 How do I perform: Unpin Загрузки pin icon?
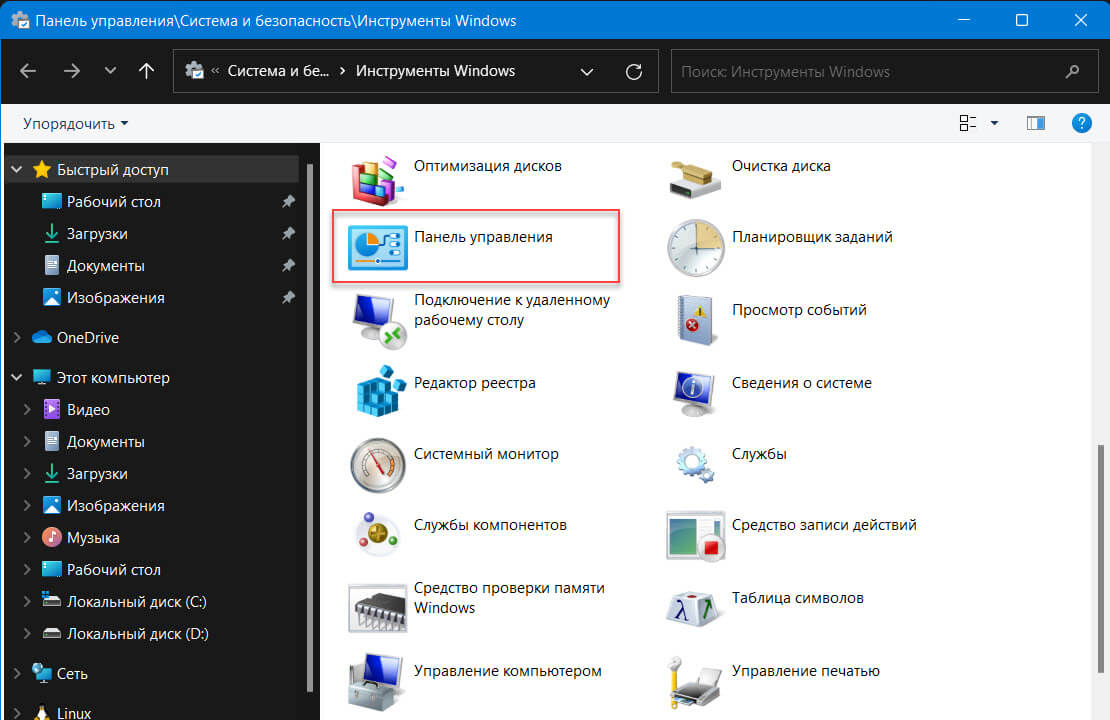pyautogui.click(x=287, y=234)
